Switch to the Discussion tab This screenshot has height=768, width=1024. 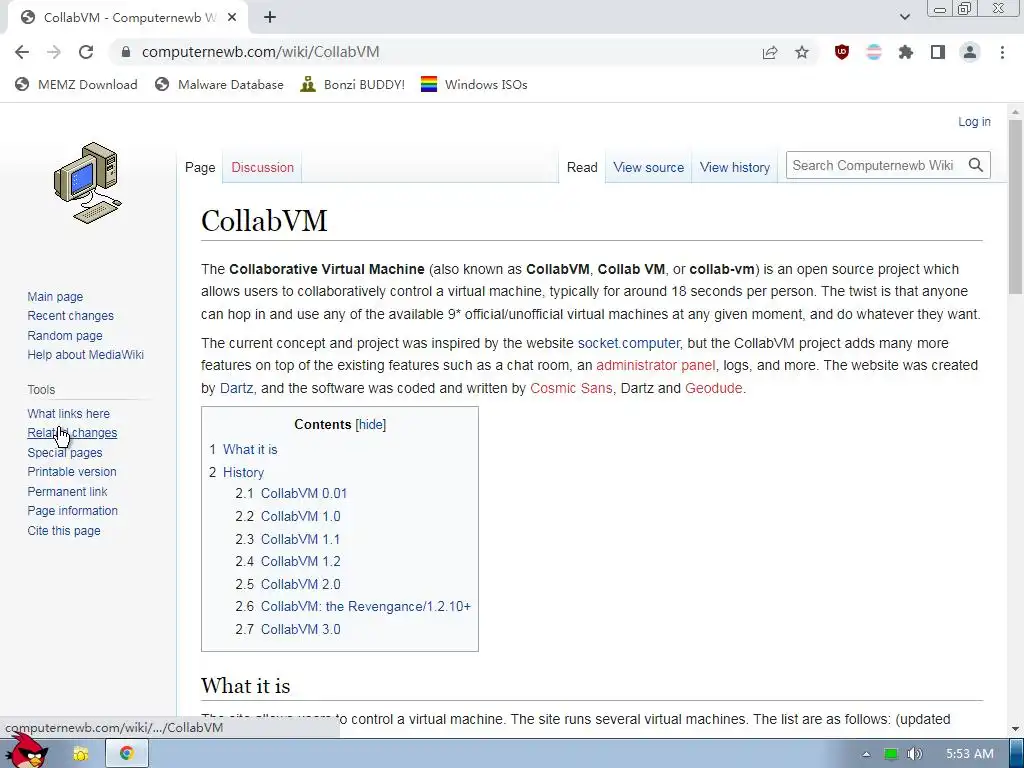pos(263,167)
